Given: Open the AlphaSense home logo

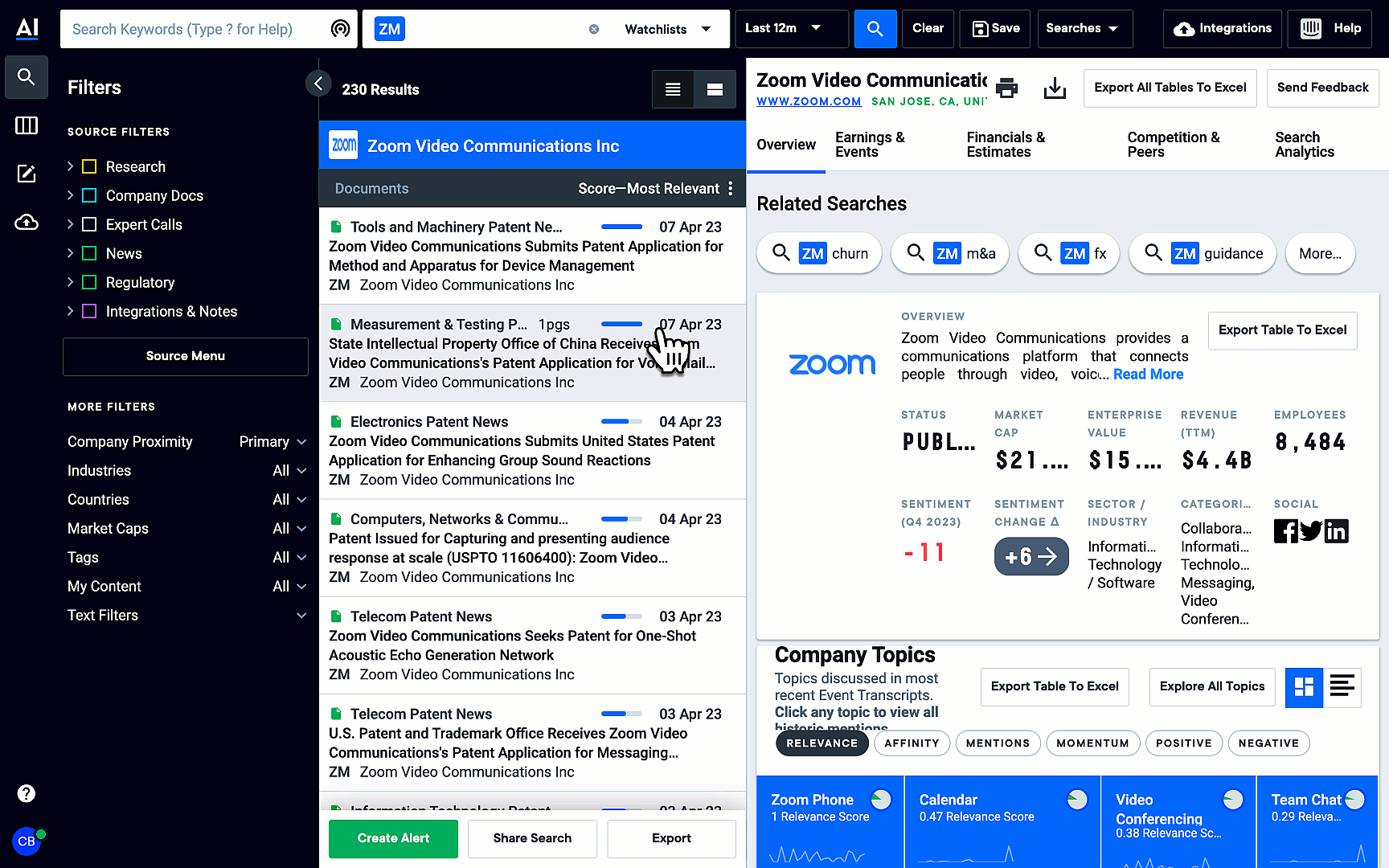Looking at the screenshot, I should pyautogui.click(x=27, y=28).
